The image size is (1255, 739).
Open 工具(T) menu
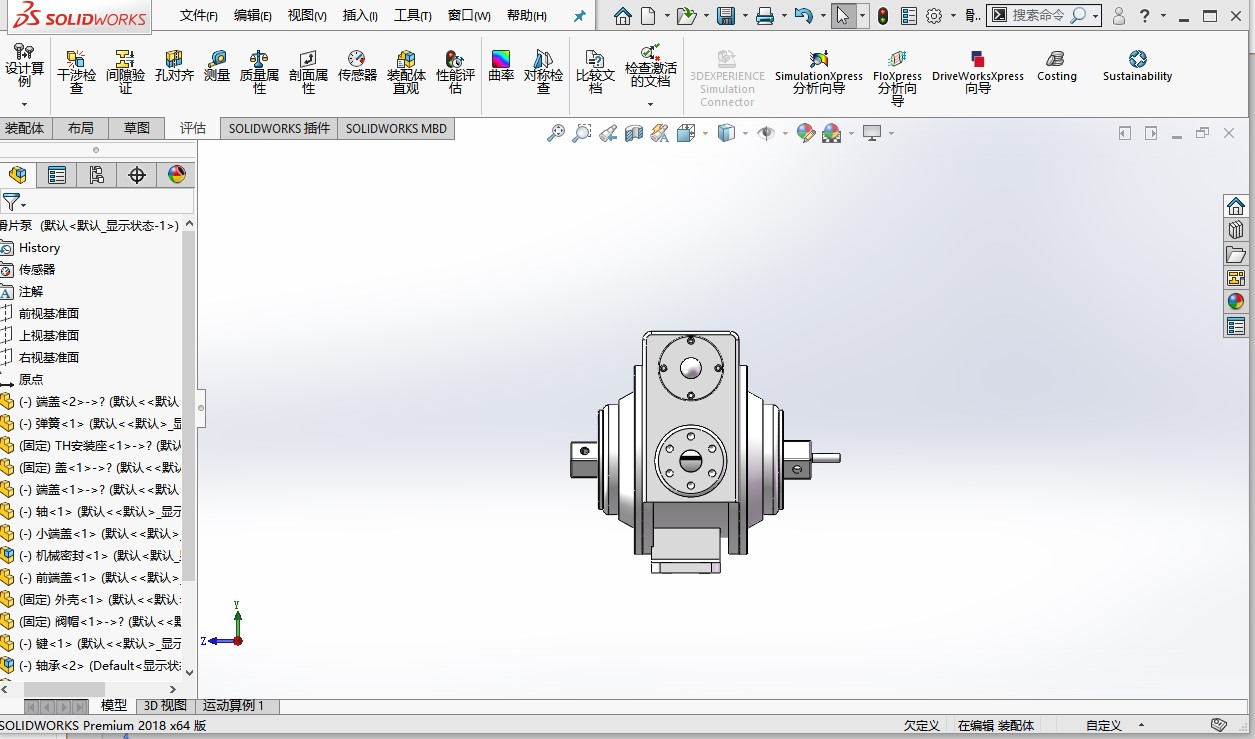[x=413, y=16]
